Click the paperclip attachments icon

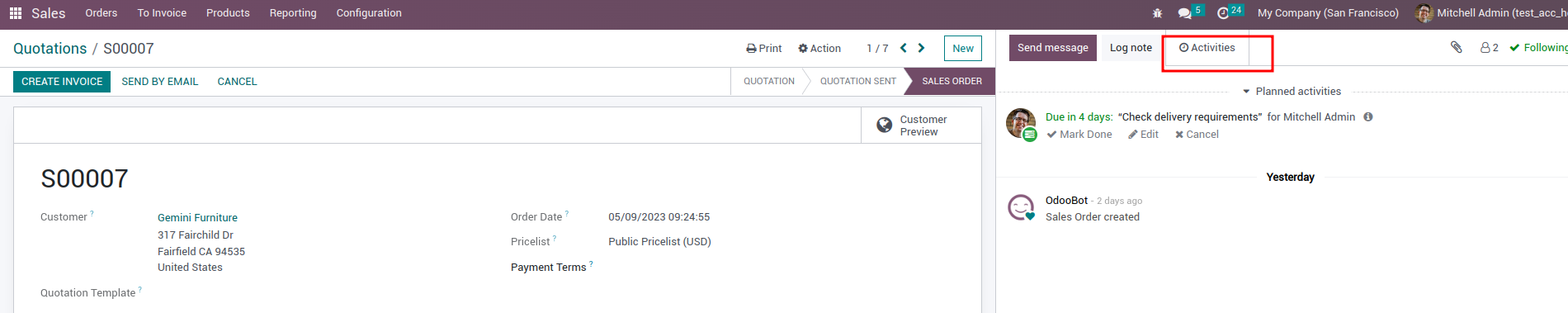1457,47
